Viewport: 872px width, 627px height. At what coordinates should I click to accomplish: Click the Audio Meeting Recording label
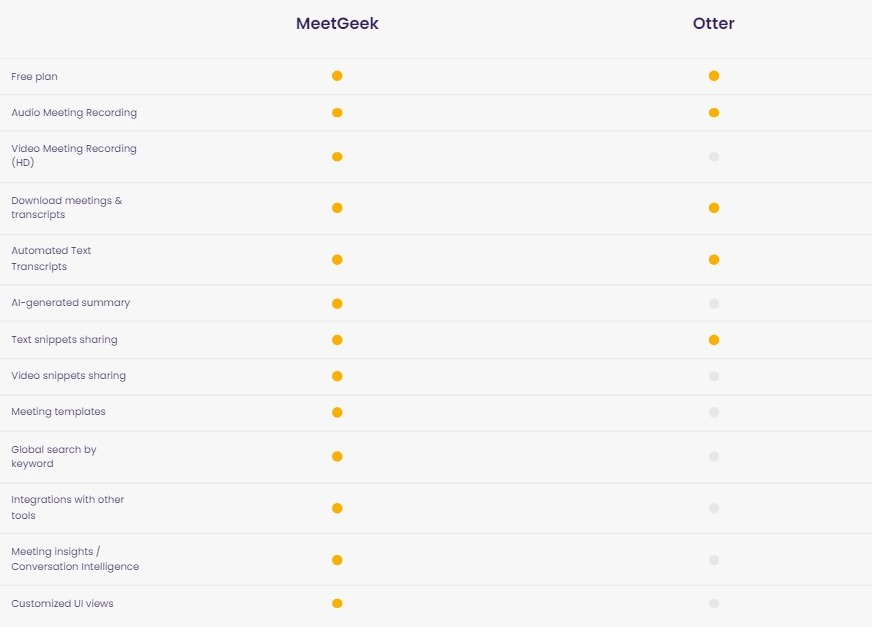pyautogui.click(x=74, y=112)
